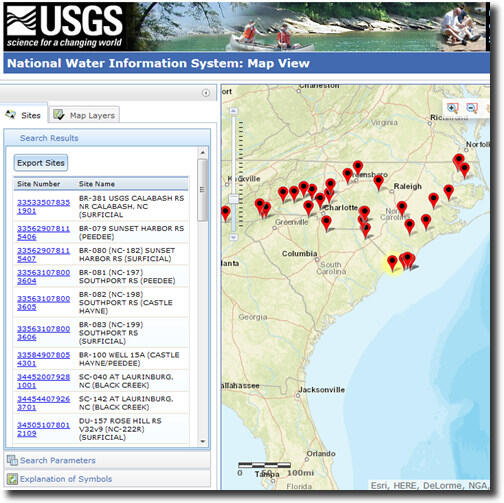504x503 pixels.
Task: Open site number 335849078054301 link
Action: coord(43,359)
